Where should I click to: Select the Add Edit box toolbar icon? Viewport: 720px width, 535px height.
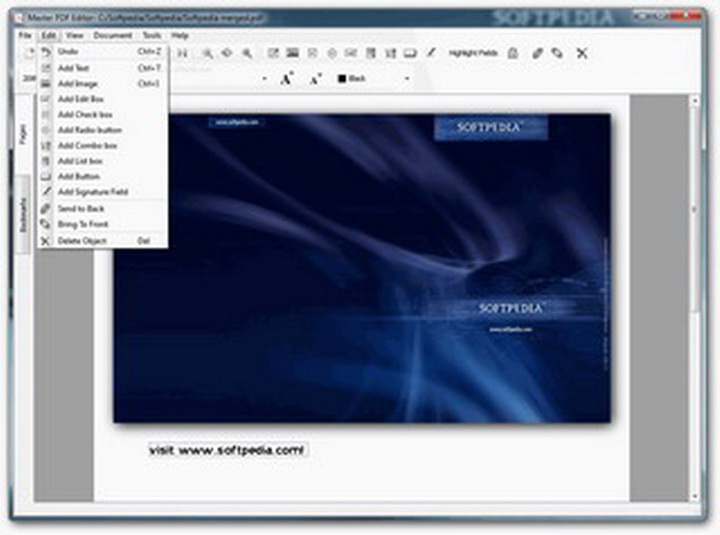pyautogui.click(x=351, y=53)
